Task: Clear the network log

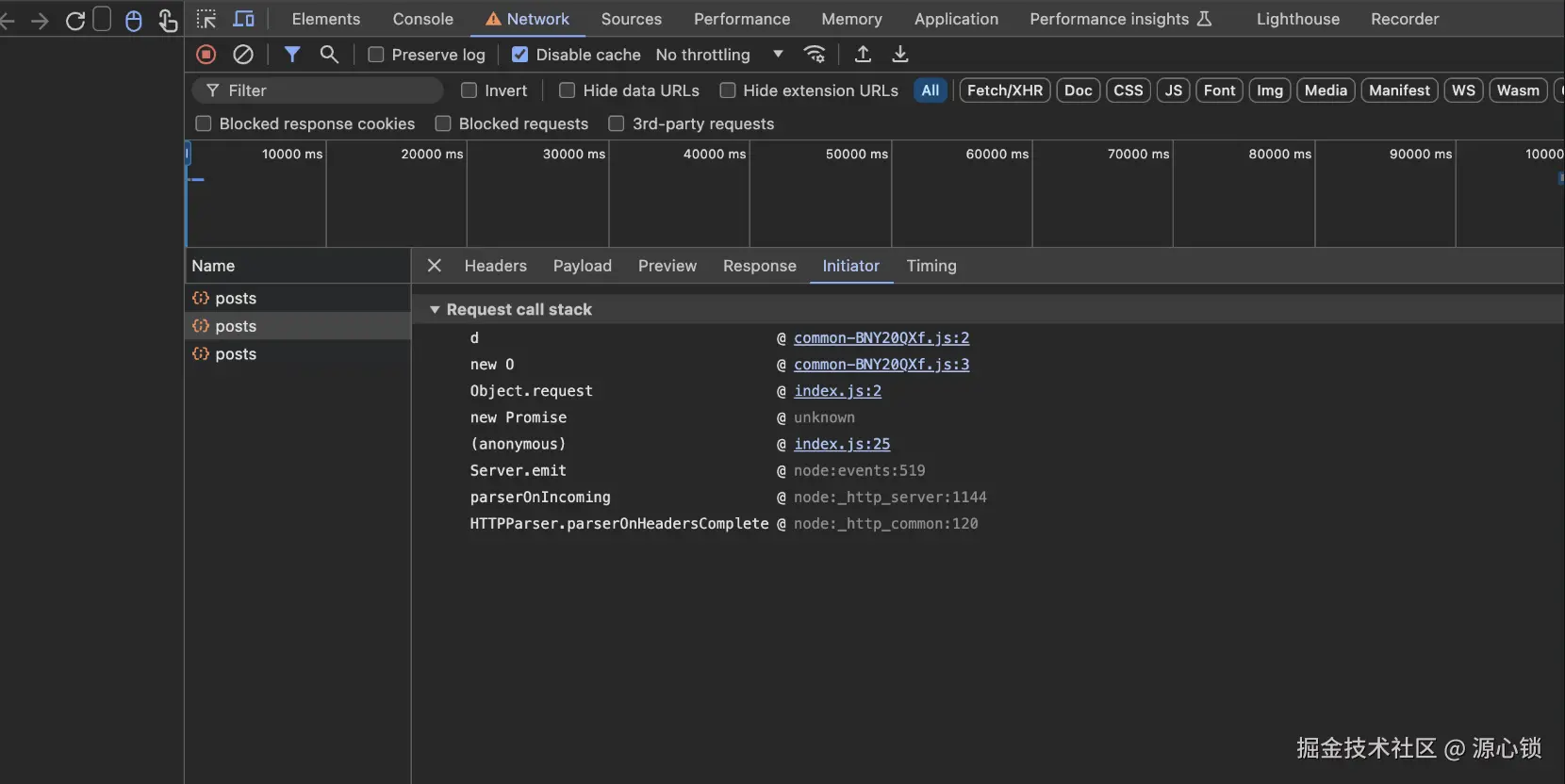Action: [x=243, y=55]
